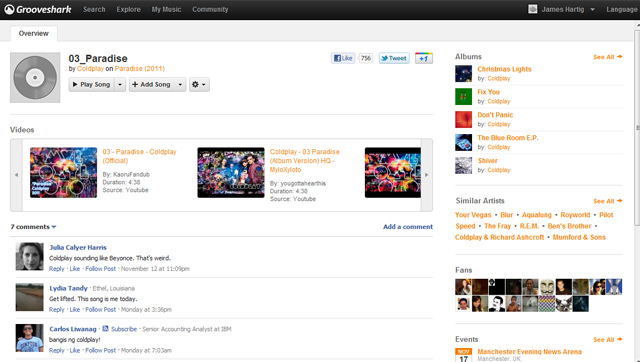This screenshot has width=640, height=362.
Task: Open '03 - Paradise - Coldplay (Official)' link
Action: 139,156
